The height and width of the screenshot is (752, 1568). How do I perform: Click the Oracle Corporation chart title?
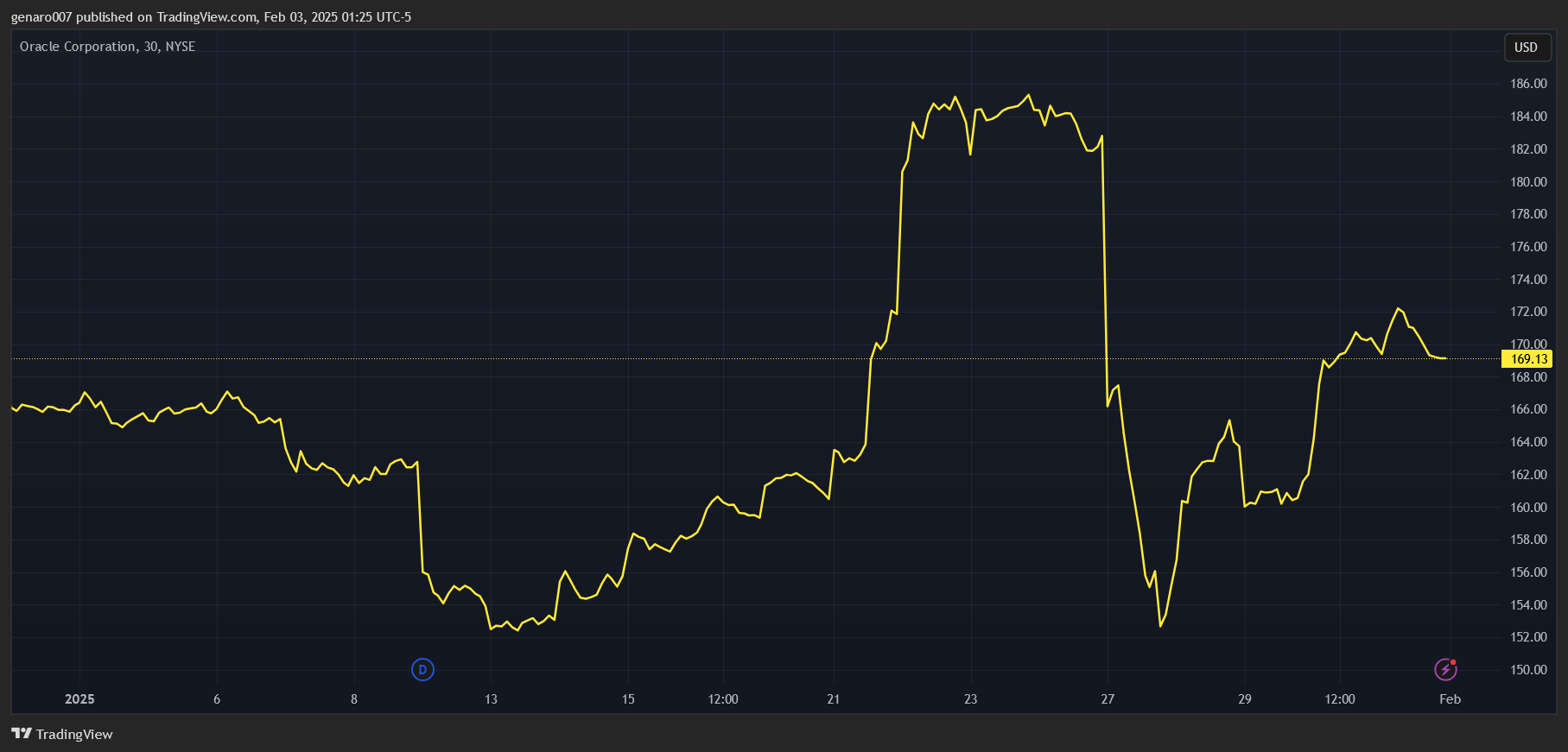(x=108, y=47)
